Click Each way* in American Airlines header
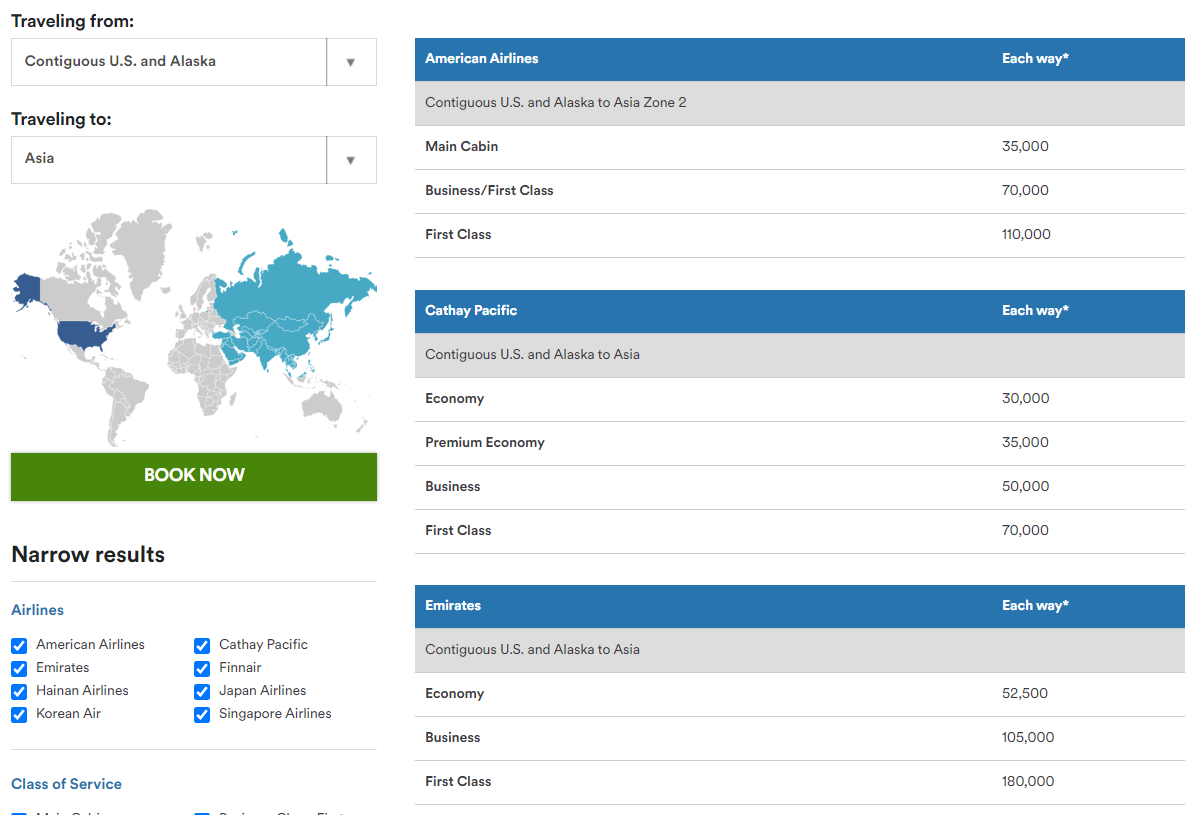Image resolution: width=1191 pixels, height=815 pixels. pyautogui.click(x=1035, y=59)
